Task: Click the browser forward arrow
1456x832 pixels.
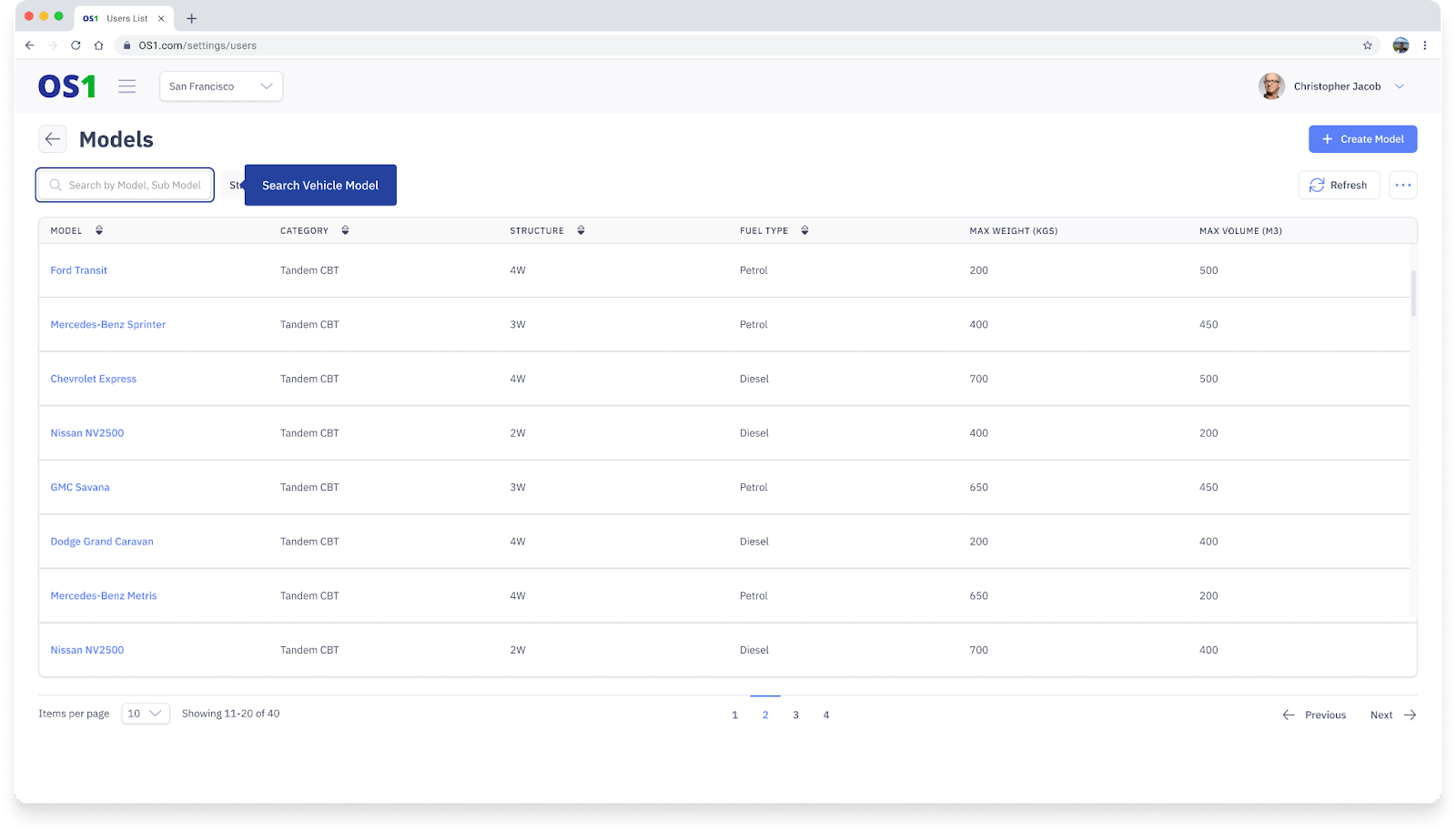Action: (x=53, y=46)
